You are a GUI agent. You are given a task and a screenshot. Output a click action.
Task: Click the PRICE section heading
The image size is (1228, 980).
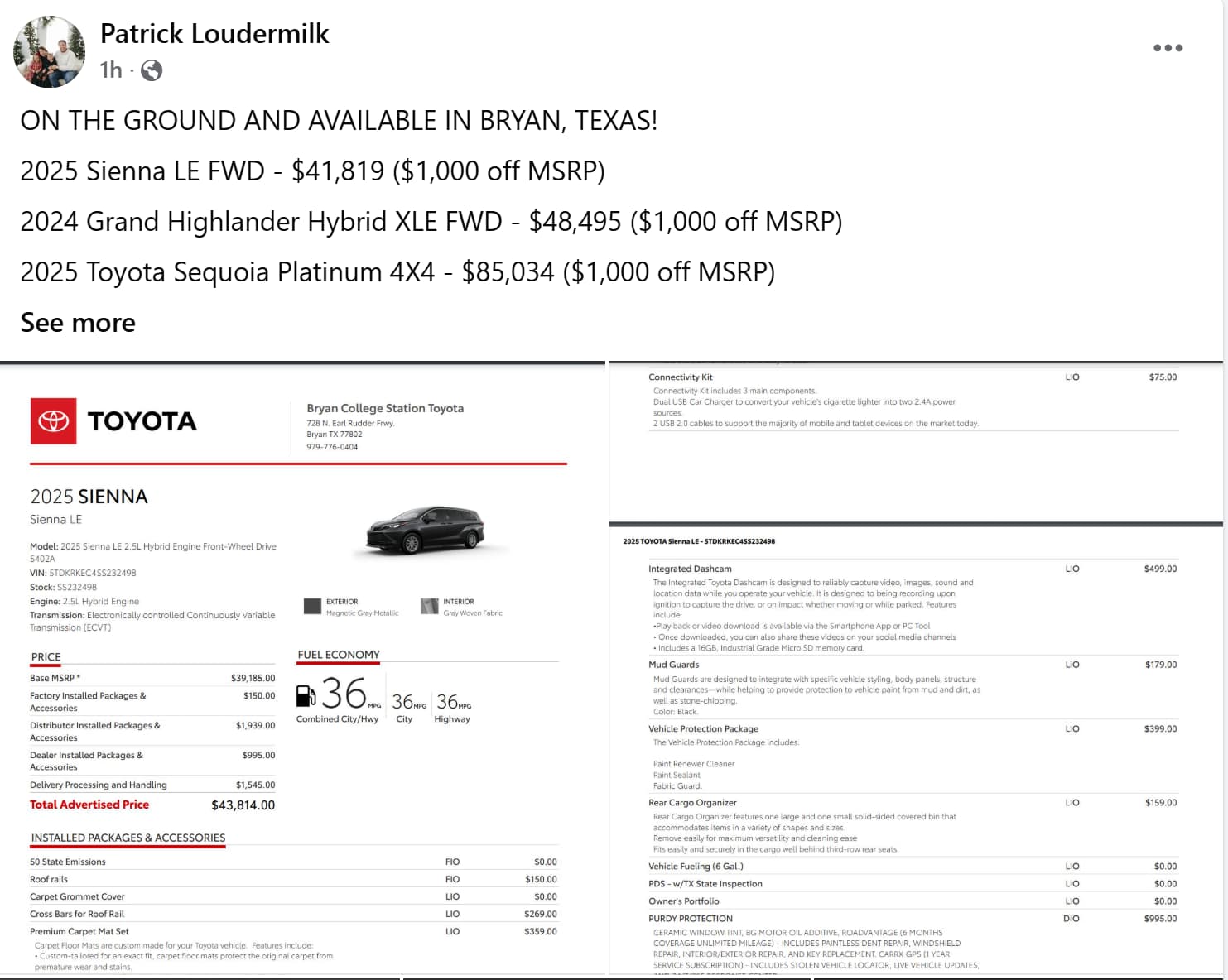pyautogui.click(x=46, y=657)
